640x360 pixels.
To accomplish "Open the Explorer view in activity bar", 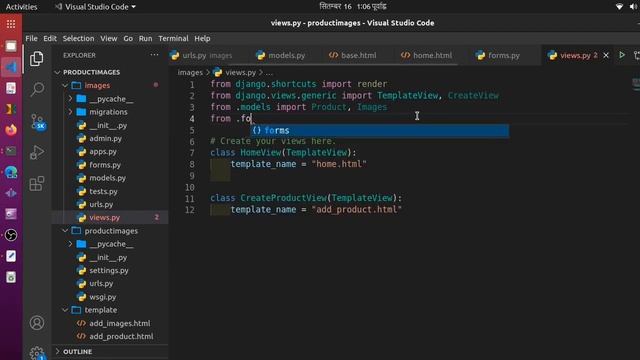I will (x=37, y=59).
